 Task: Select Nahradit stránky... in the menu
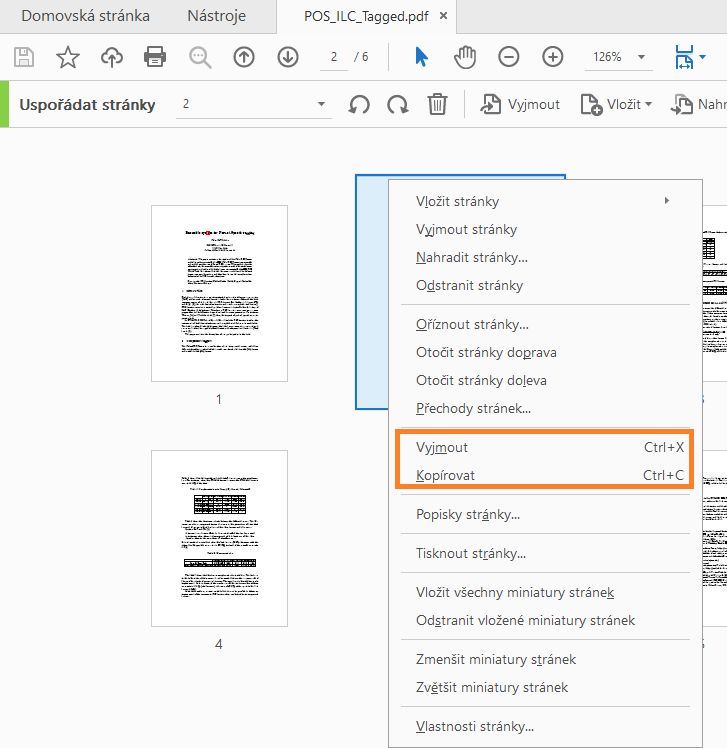pyautogui.click(x=545, y=258)
